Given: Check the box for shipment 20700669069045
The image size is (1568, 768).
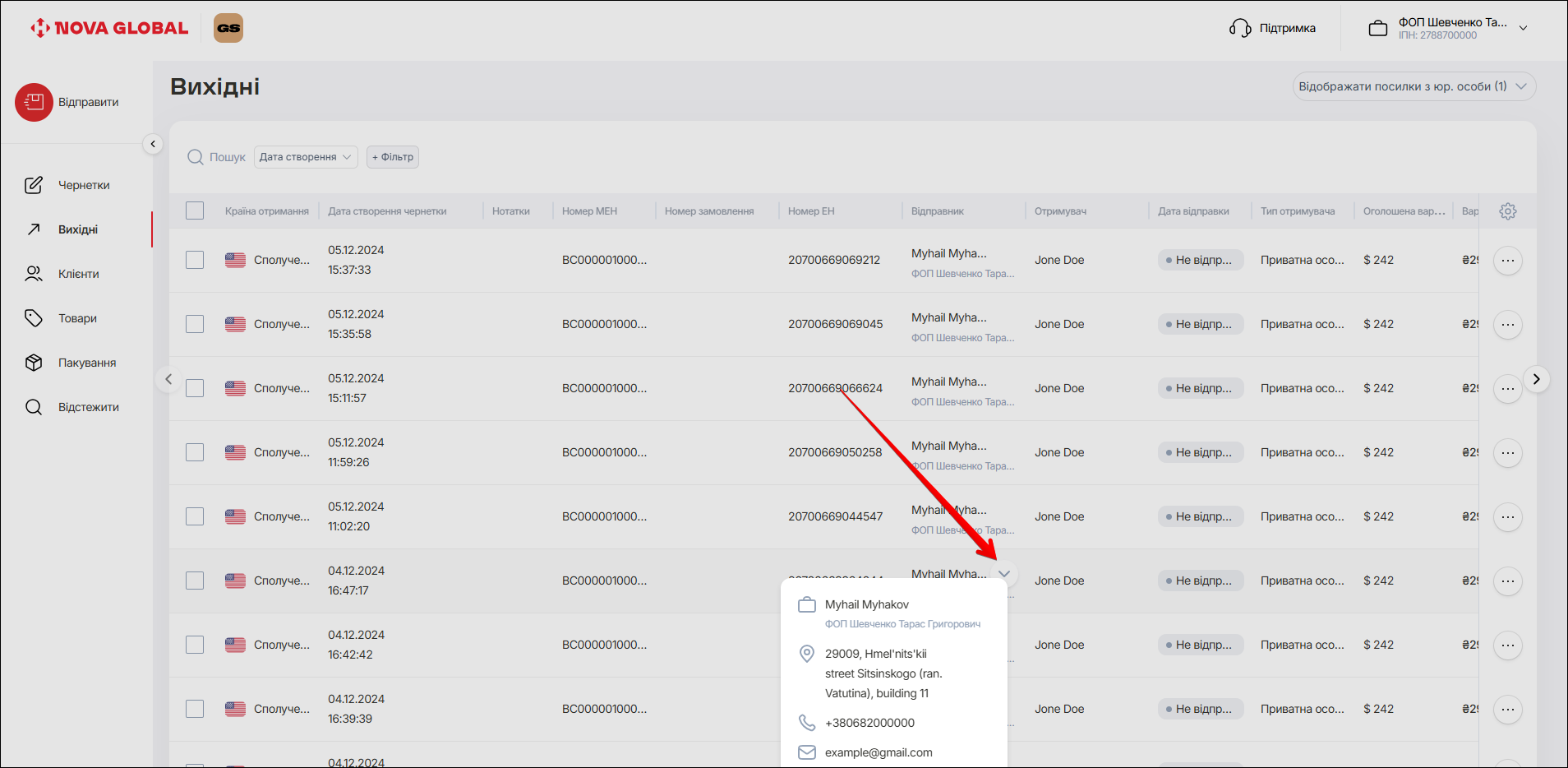Looking at the screenshot, I should coord(195,324).
